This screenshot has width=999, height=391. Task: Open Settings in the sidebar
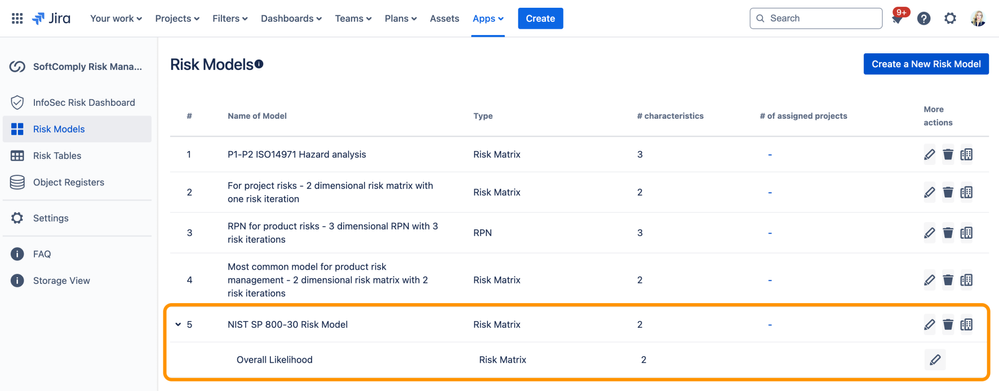tap(77, 218)
